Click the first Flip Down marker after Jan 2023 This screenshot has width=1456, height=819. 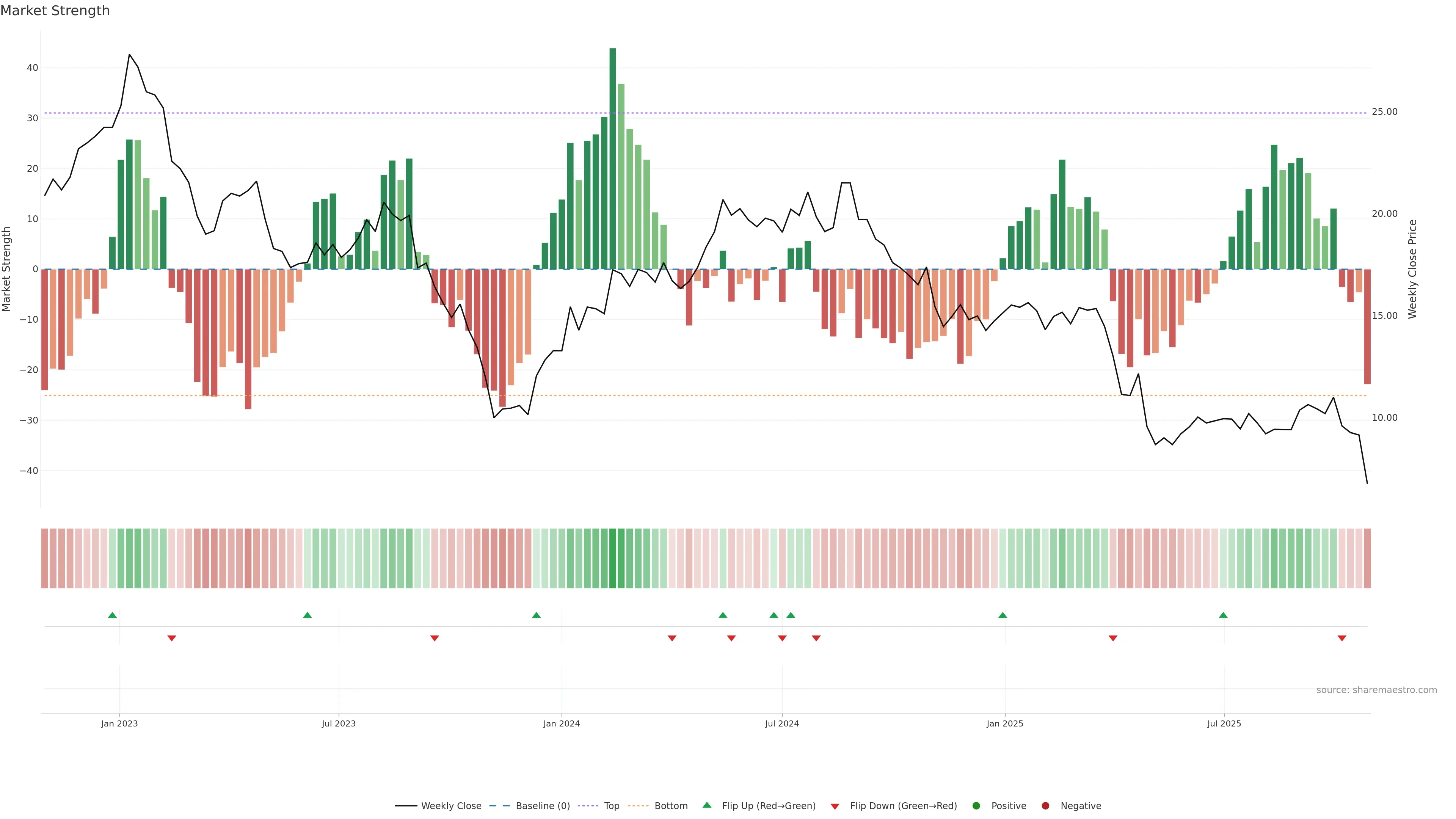[172, 638]
